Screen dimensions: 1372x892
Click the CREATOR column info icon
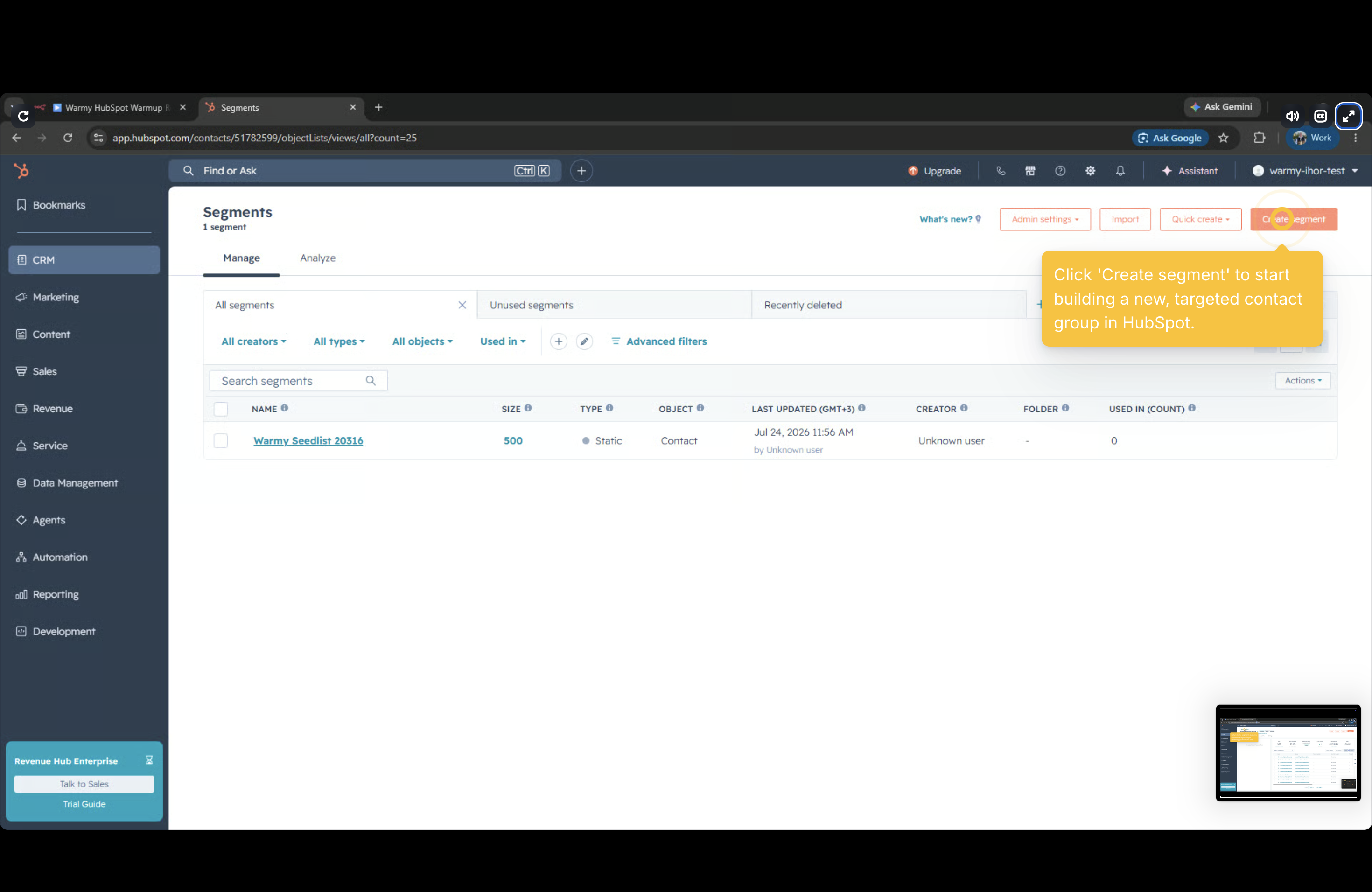[964, 409]
